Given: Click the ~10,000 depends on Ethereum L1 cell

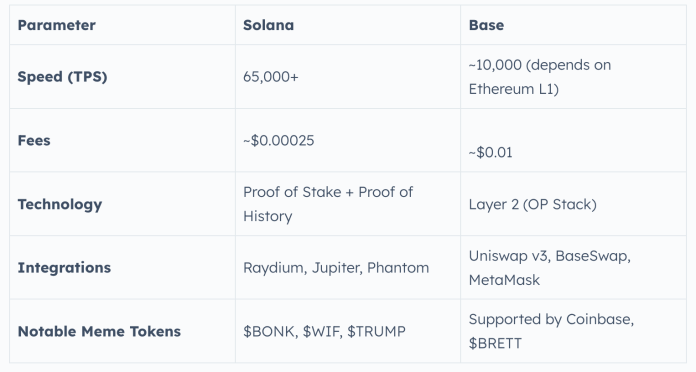Looking at the screenshot, I should 540,77.
